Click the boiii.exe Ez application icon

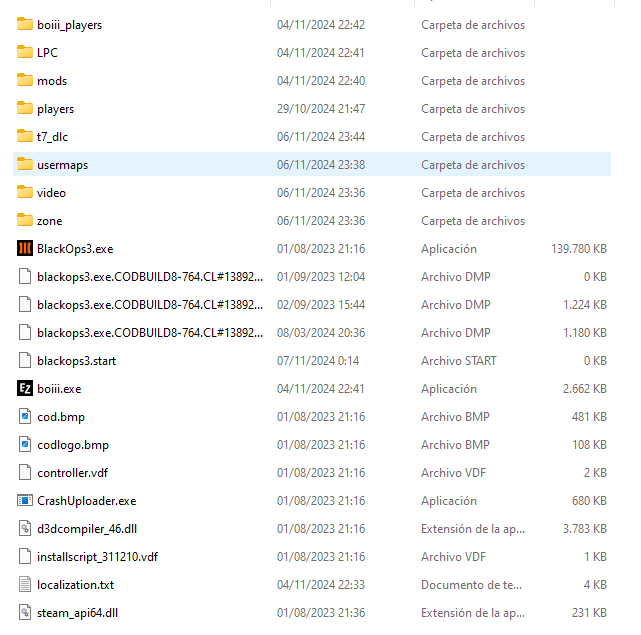coord(25,388)
